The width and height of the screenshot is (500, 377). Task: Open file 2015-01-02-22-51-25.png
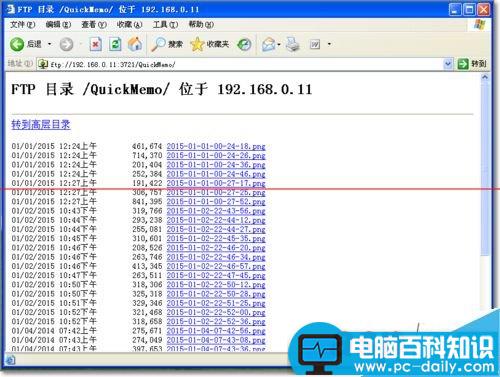pos(216,303)
